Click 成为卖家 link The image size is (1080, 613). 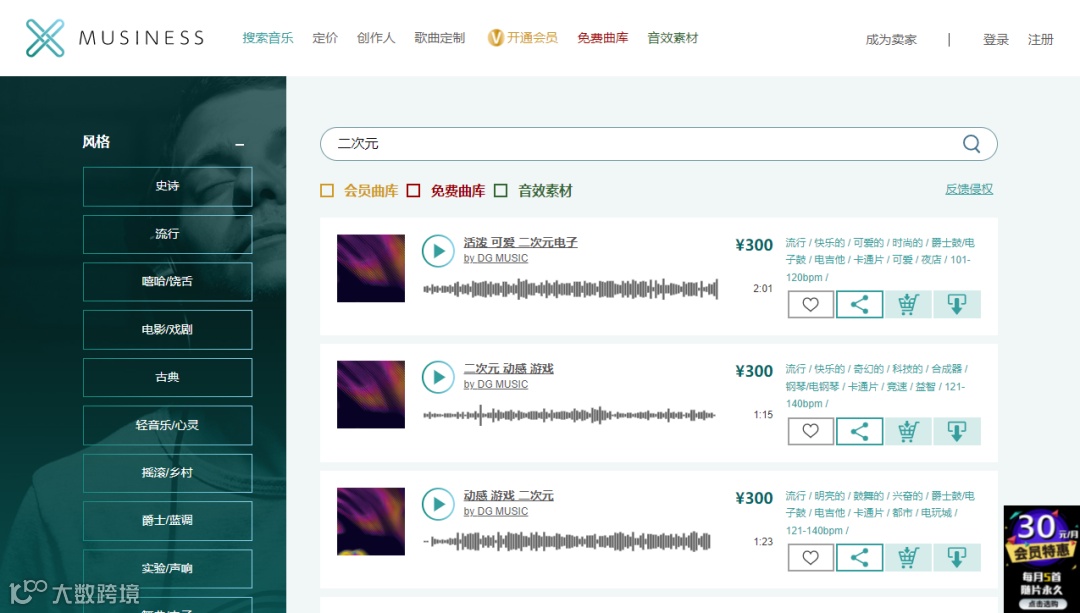[x=891, y=40]
